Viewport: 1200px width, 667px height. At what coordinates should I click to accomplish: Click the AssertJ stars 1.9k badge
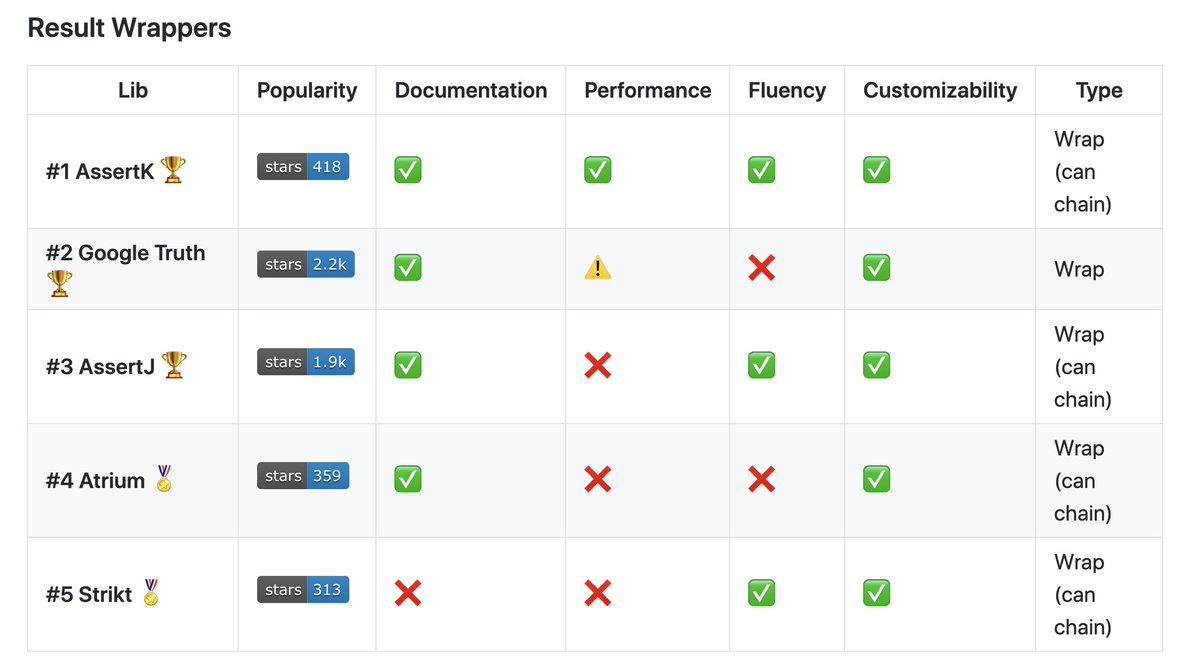pos(306,362)
